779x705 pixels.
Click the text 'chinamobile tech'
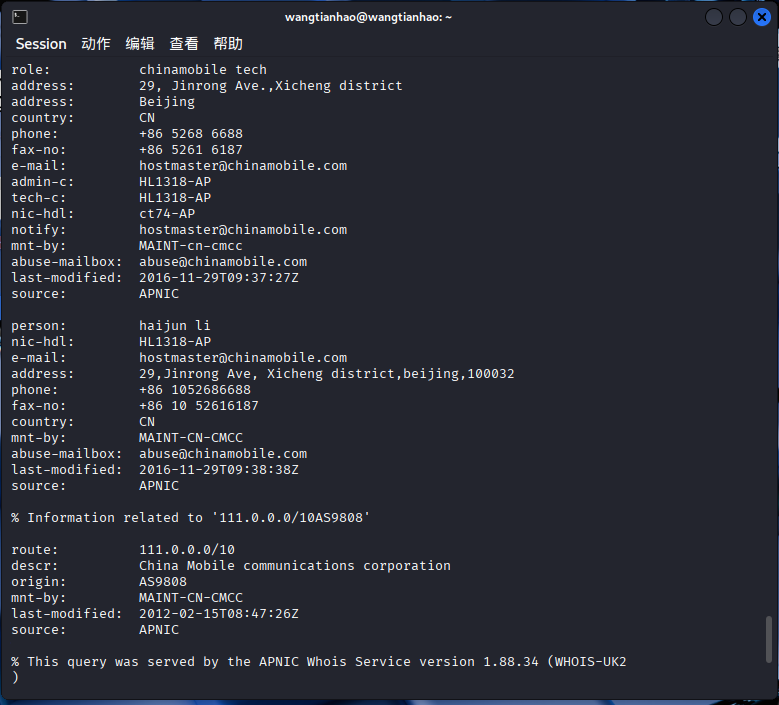click(x=203, y=70)
